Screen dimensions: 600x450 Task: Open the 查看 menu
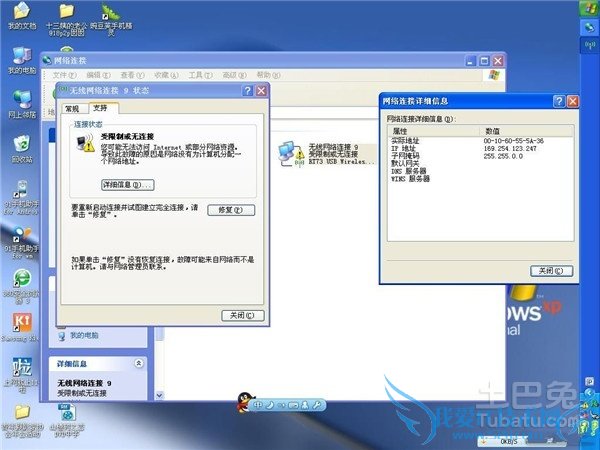coord(132,75)
